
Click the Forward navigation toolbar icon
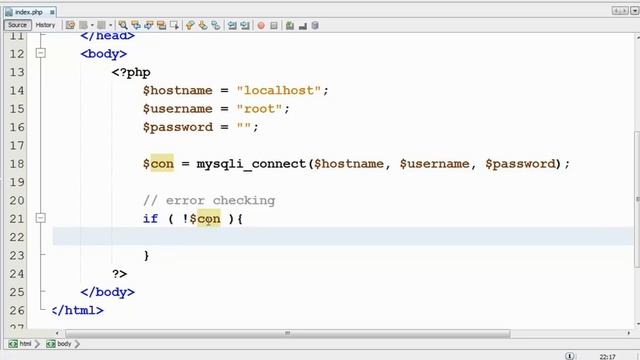tap(101, 25)
